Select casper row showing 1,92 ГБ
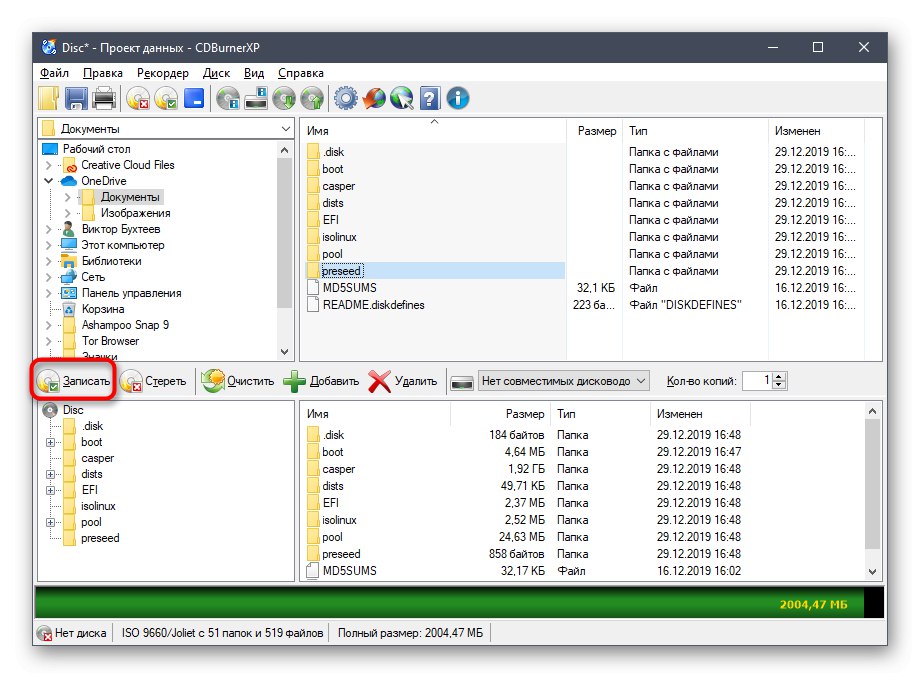Viewport: 920px width, 678px height. pos(525,469)
